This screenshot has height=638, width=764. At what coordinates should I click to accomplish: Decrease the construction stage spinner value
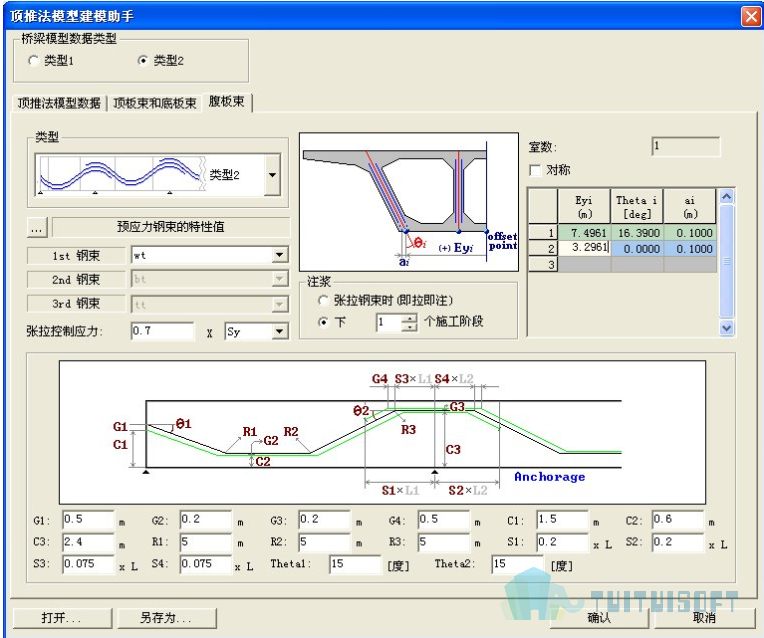410,327
